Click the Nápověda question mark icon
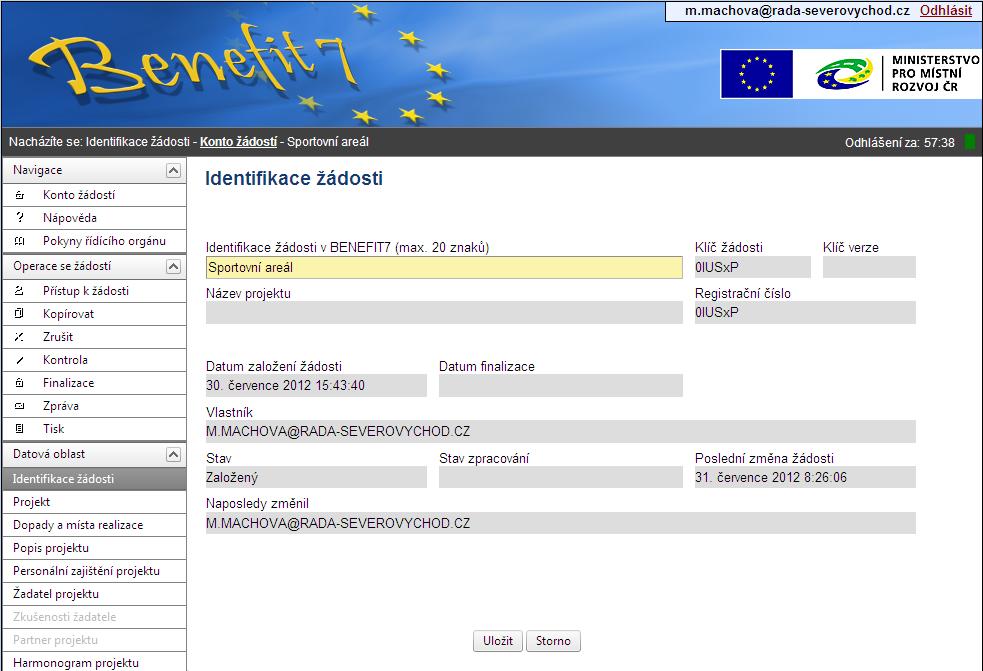Image resolution: width=983 pixels, height=671 pixels. (x=19, y=218)
